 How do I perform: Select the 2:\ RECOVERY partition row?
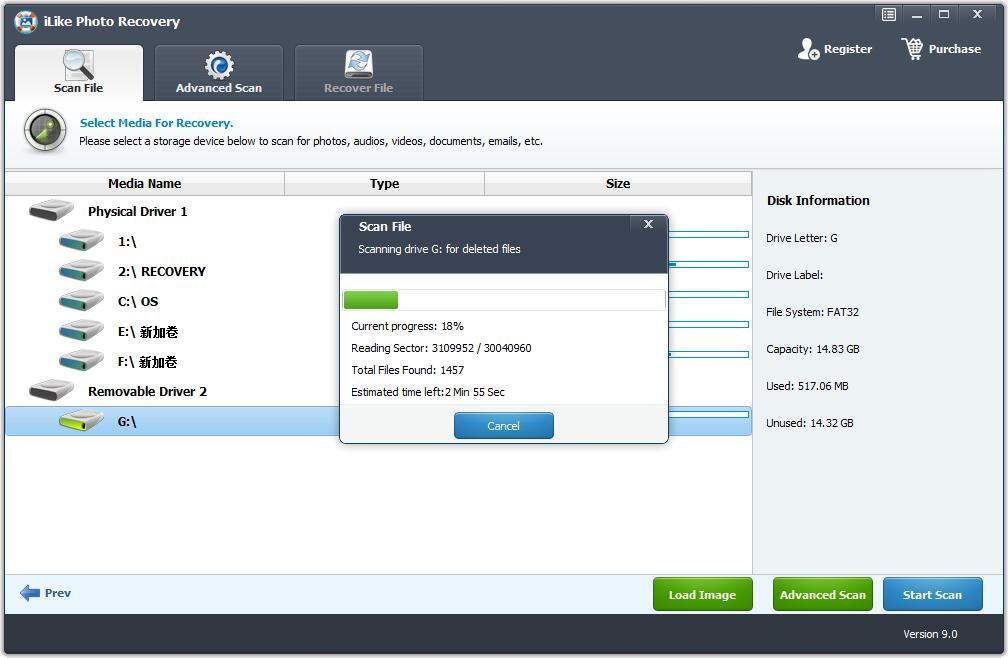pyautogui.click(x=161, y=271)
